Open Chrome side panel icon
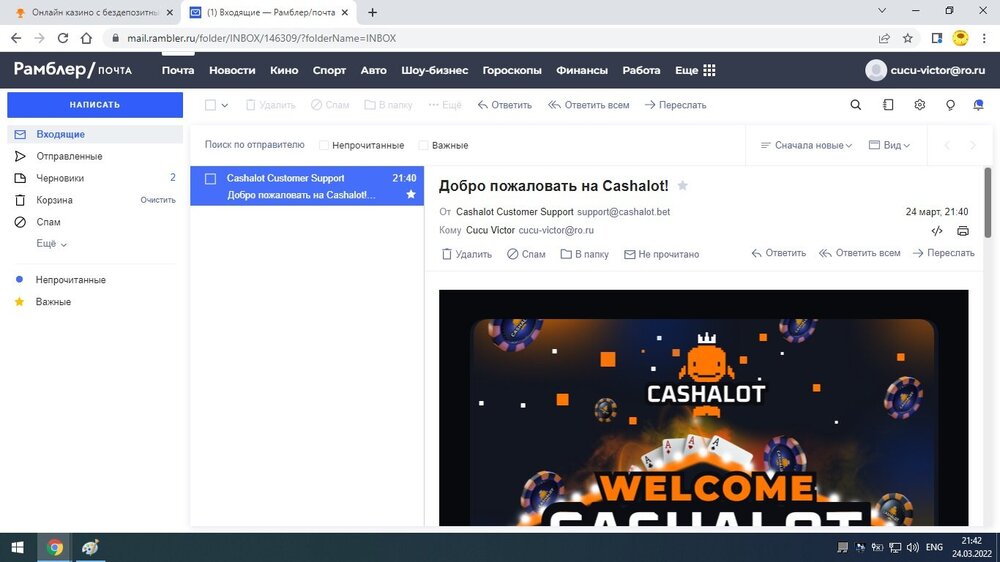 (936, 38)
